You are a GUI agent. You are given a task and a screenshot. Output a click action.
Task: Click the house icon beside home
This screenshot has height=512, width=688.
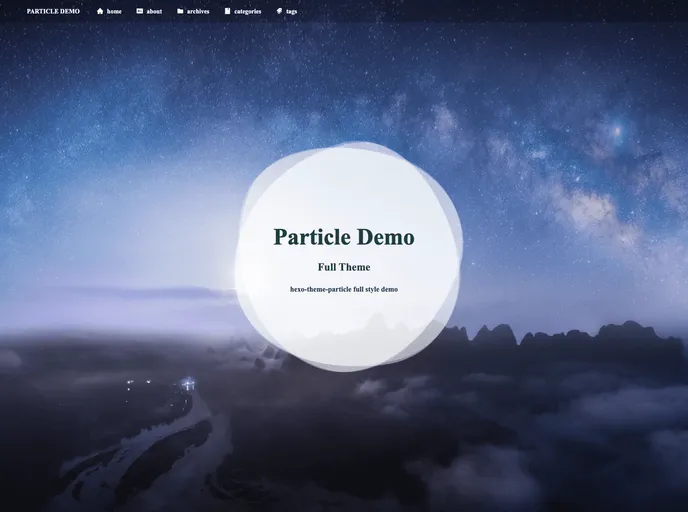(100, 11)
